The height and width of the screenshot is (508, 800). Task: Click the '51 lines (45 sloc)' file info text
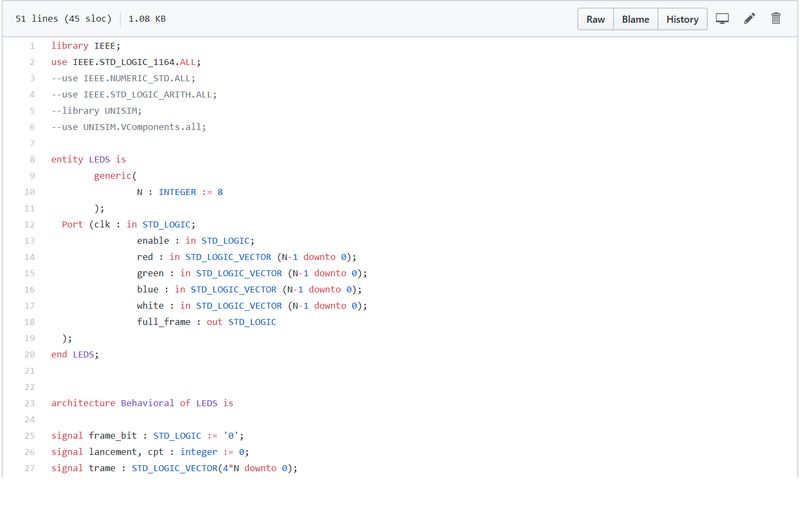point(64,19)
